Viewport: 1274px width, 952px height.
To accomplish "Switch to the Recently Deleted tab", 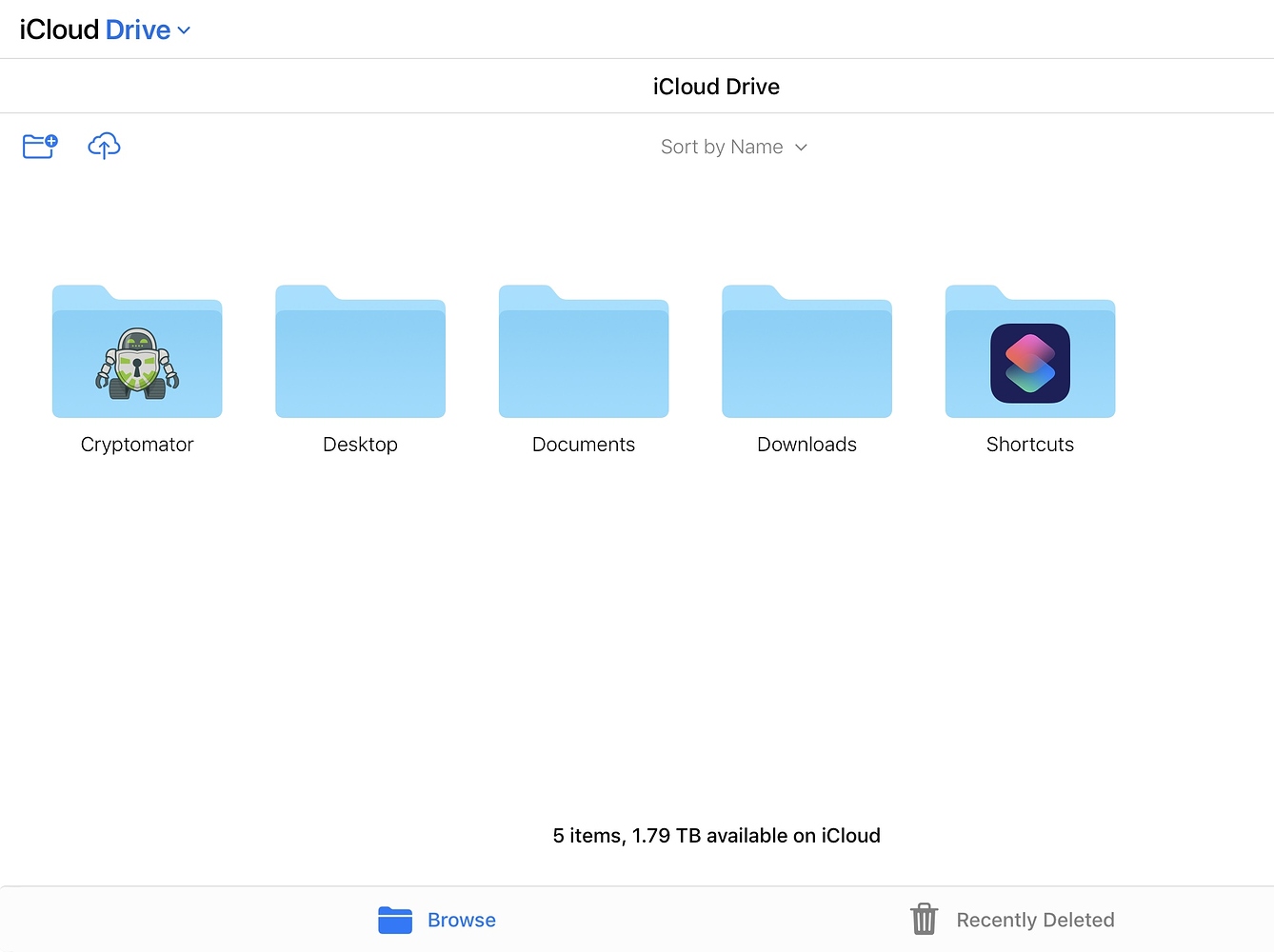I will [1012, 920].
